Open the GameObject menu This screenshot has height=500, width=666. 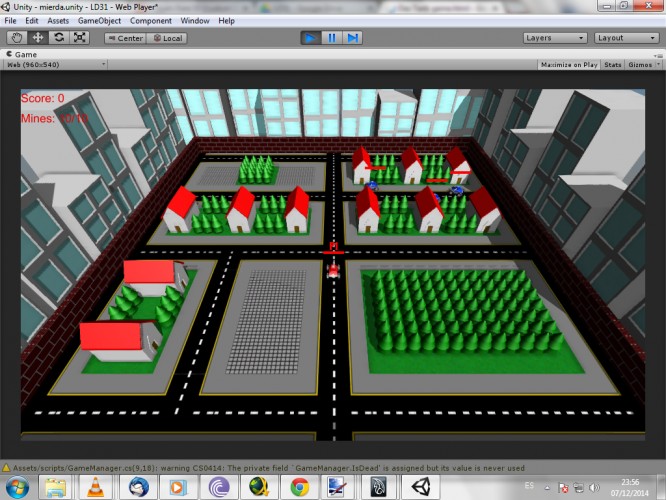tap(99, 21)
